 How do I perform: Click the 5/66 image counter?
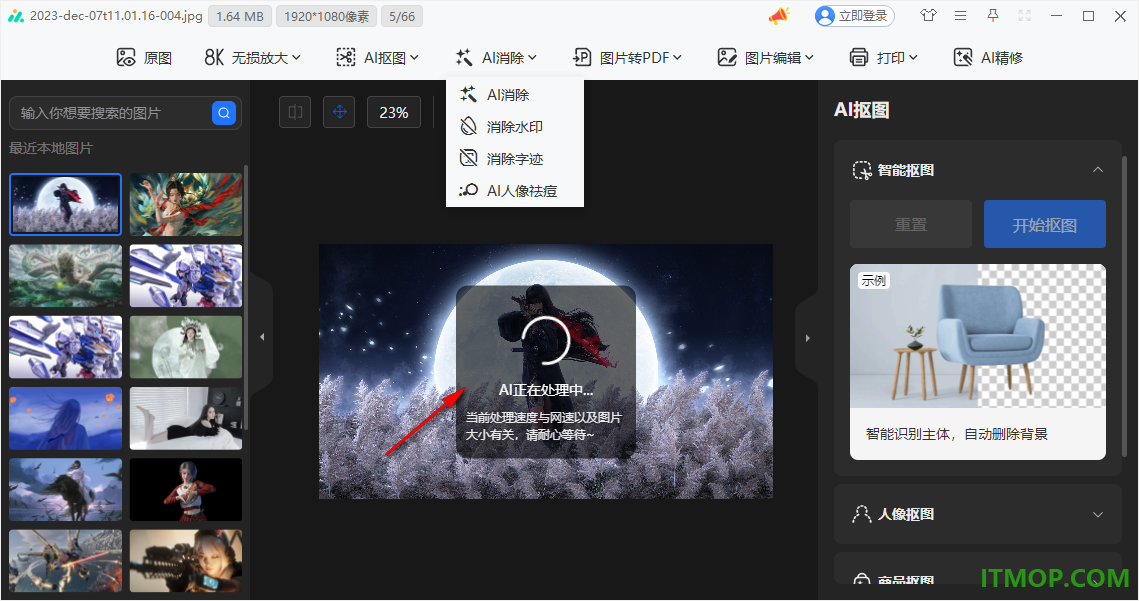tap(402, 16)
